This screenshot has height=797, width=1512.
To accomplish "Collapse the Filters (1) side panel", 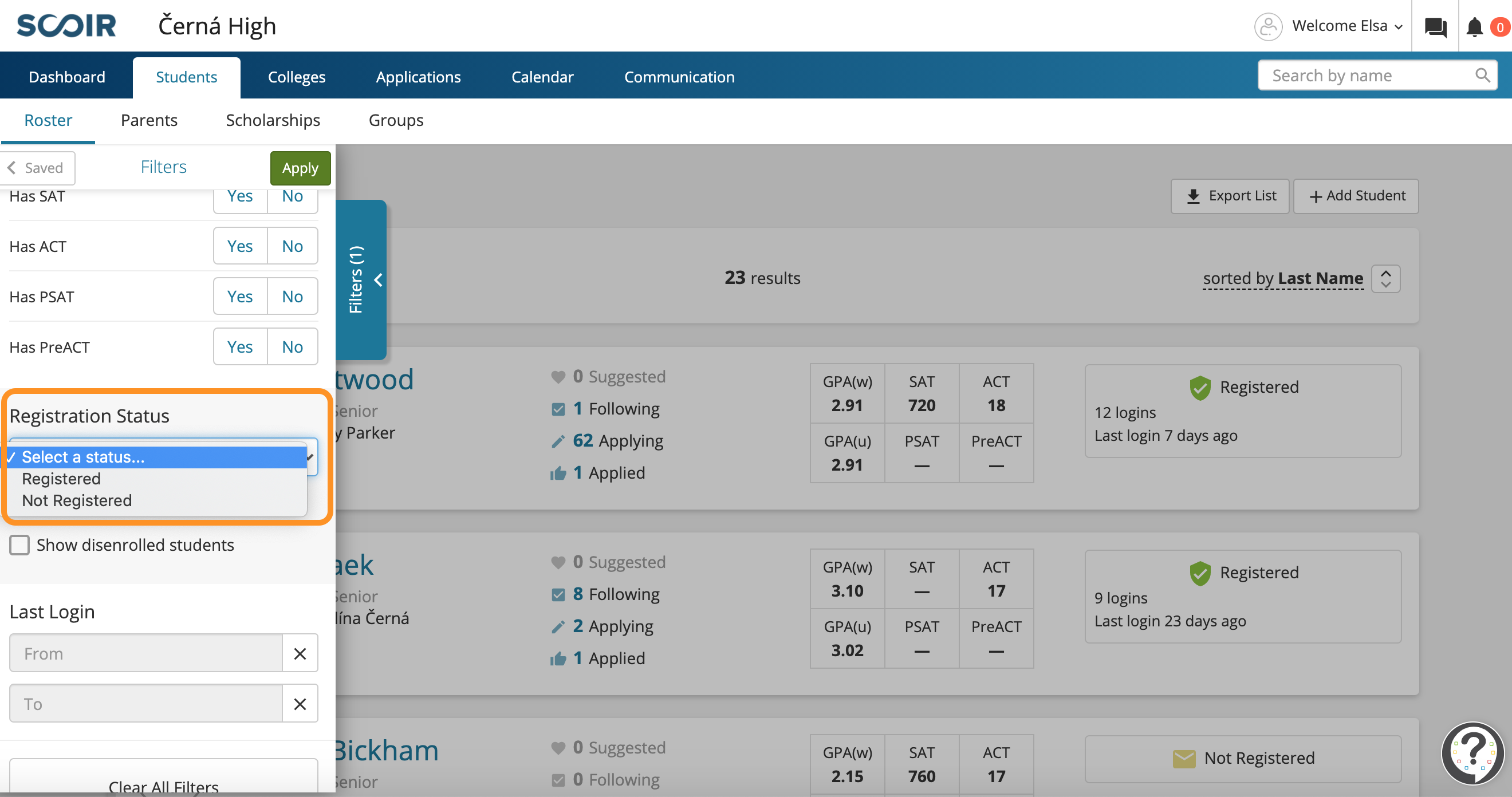I will pyautogui.click(x=361, y=280).
